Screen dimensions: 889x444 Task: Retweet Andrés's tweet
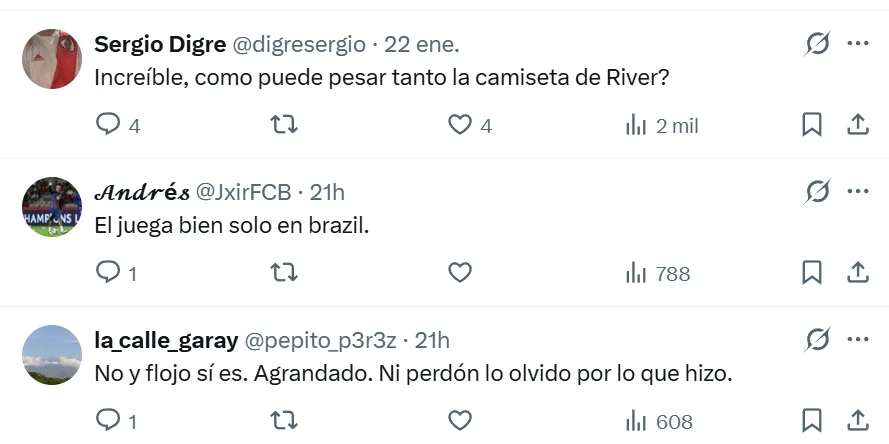[285, 273]
